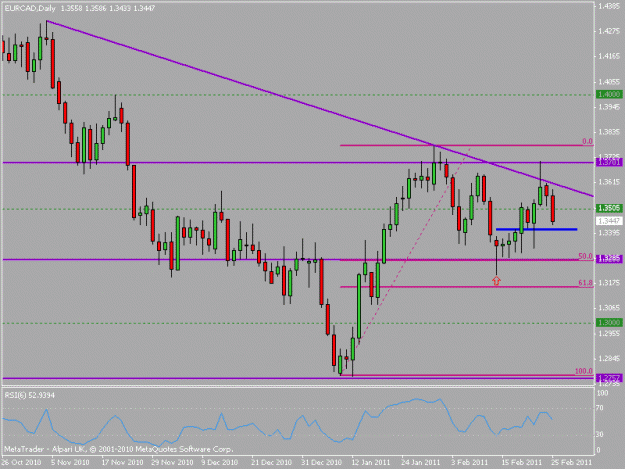Click the Fibonacci 61.8 level label
The height and width of the screenshot is (469, 625).
586,283
